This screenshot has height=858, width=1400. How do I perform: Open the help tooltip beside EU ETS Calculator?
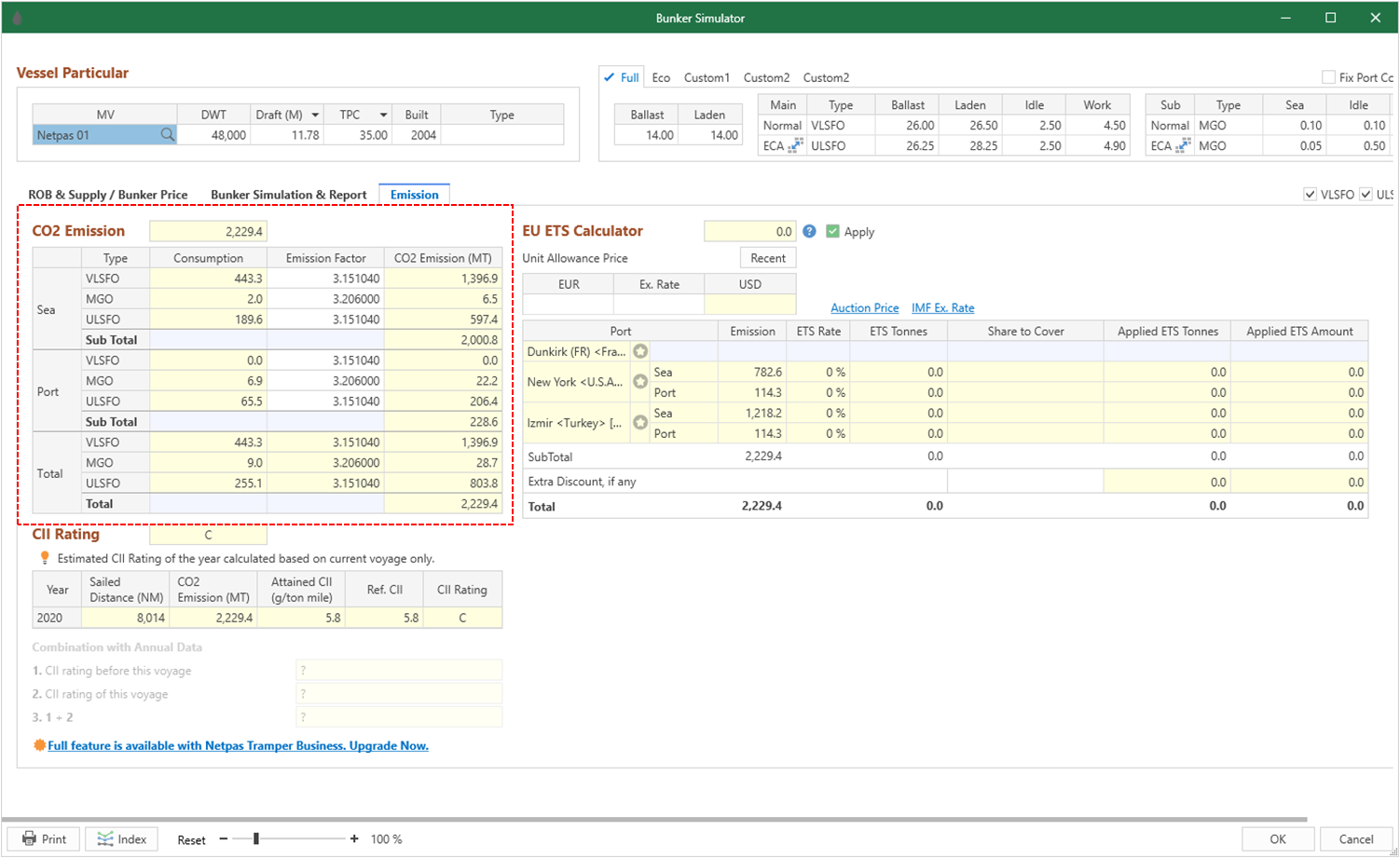click(809, 231)
